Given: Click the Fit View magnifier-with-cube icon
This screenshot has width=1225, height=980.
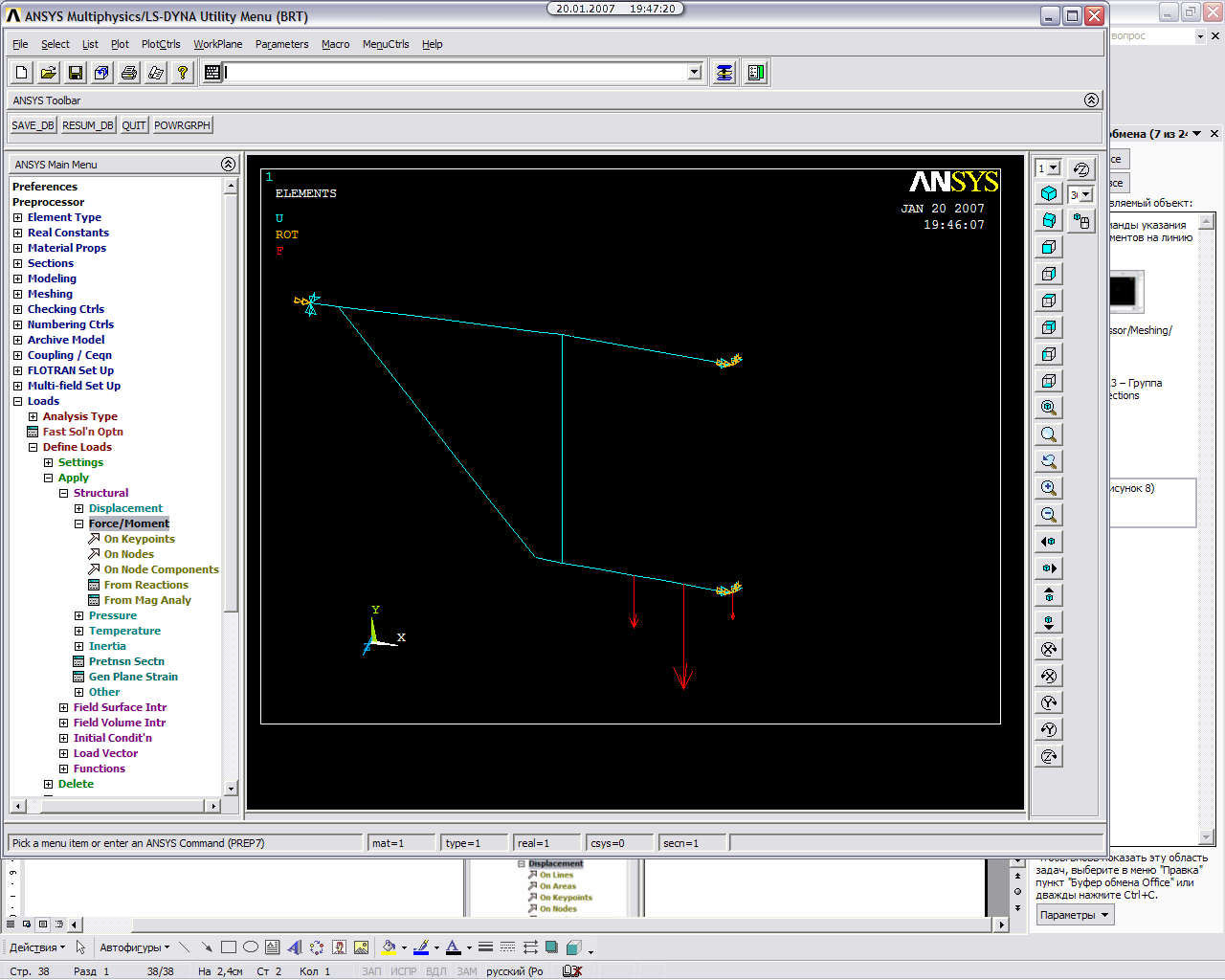Looking at the screenshot, I should [x=1049, y=408].
